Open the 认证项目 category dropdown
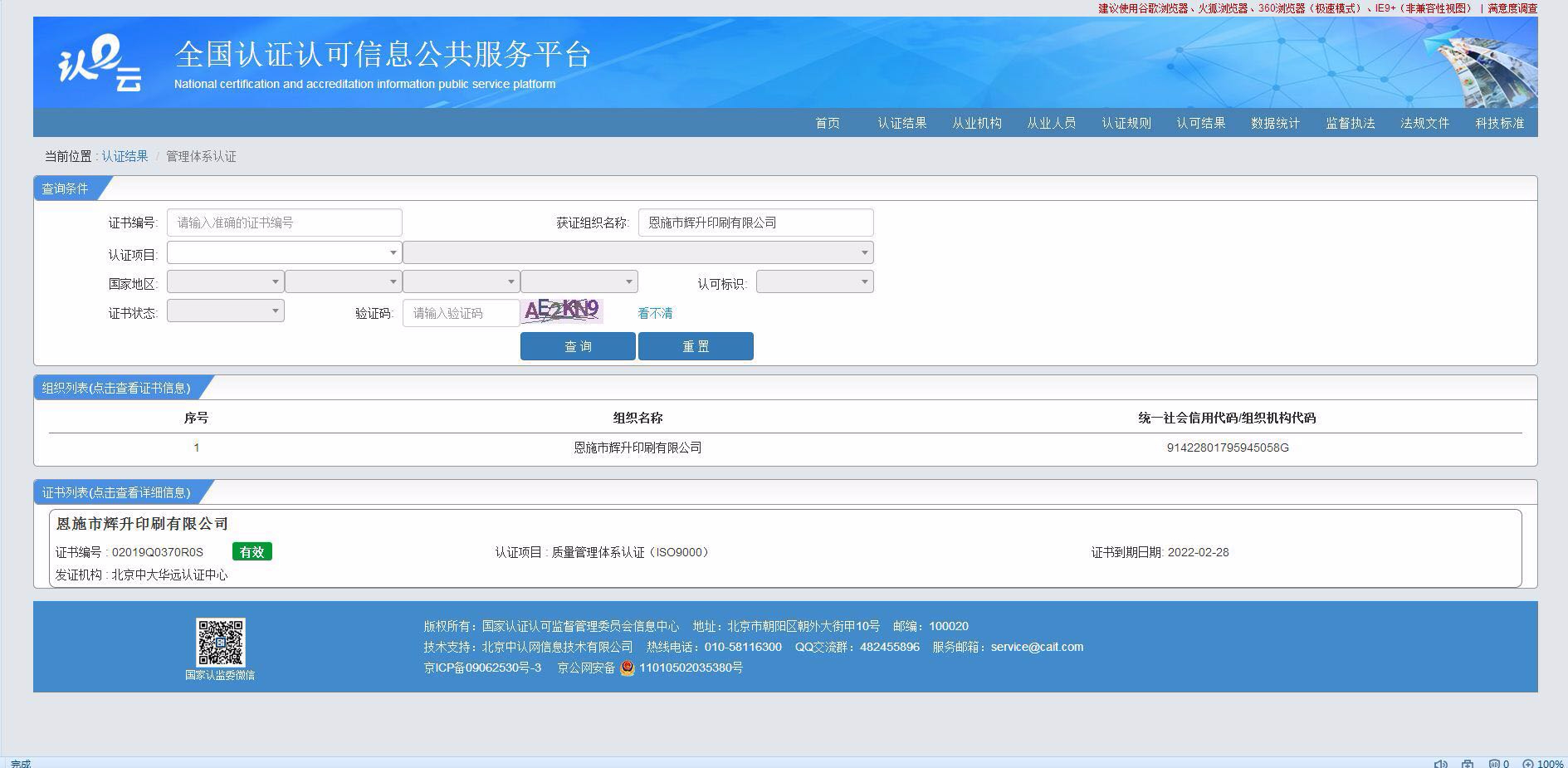This screenshot has height=768, width=1568. coord(284,252)
